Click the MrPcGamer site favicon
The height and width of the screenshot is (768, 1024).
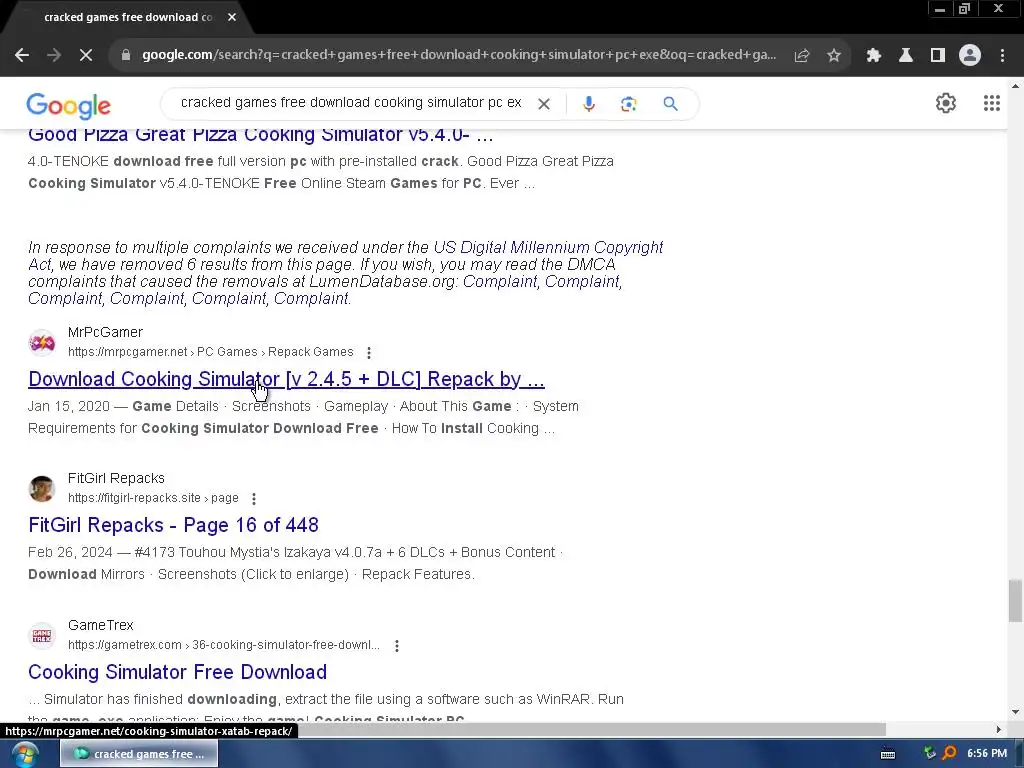pyautogui.click(x=42, y=342)
